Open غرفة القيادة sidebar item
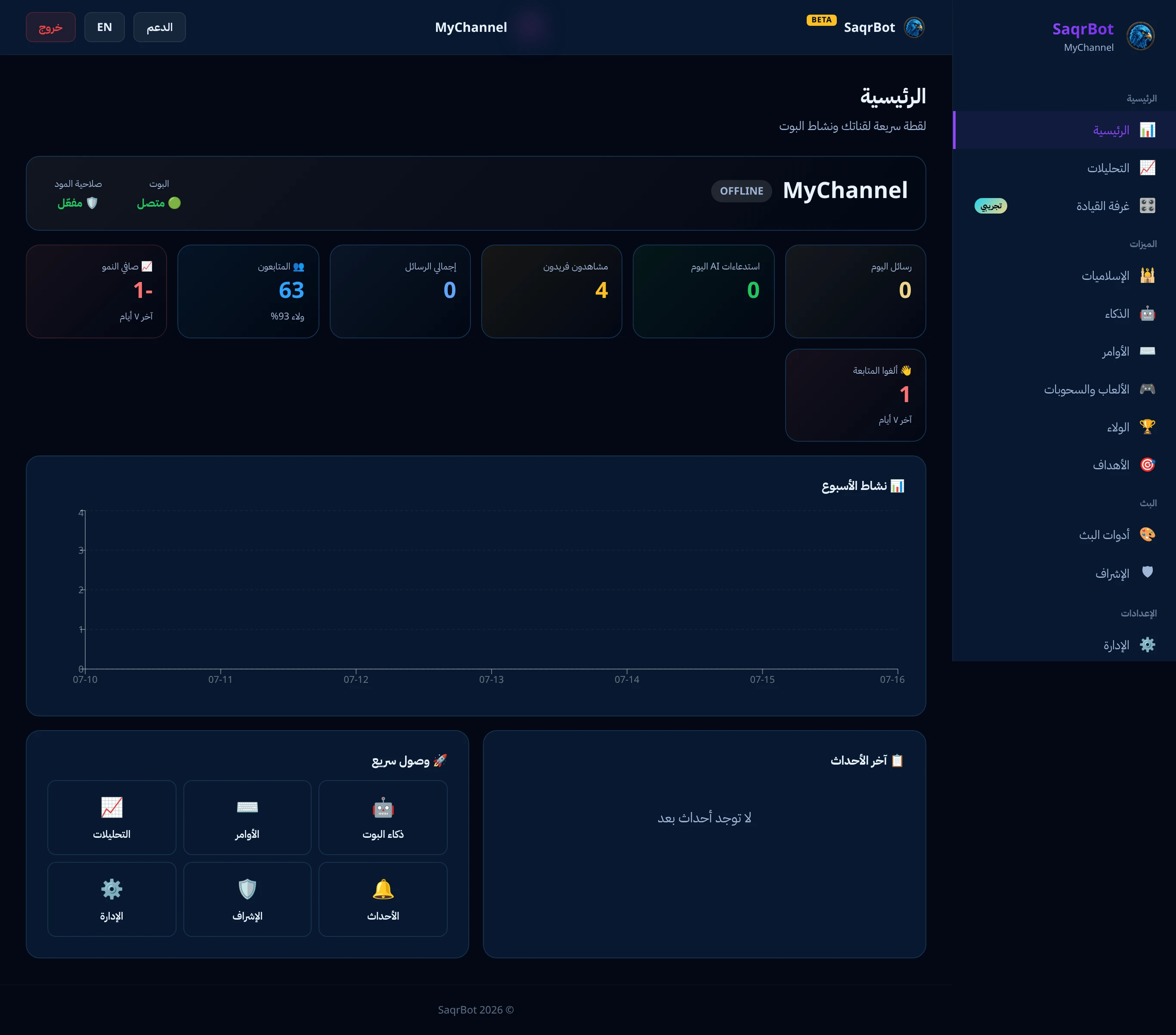1176x1035 pixels. point(1065,205)
